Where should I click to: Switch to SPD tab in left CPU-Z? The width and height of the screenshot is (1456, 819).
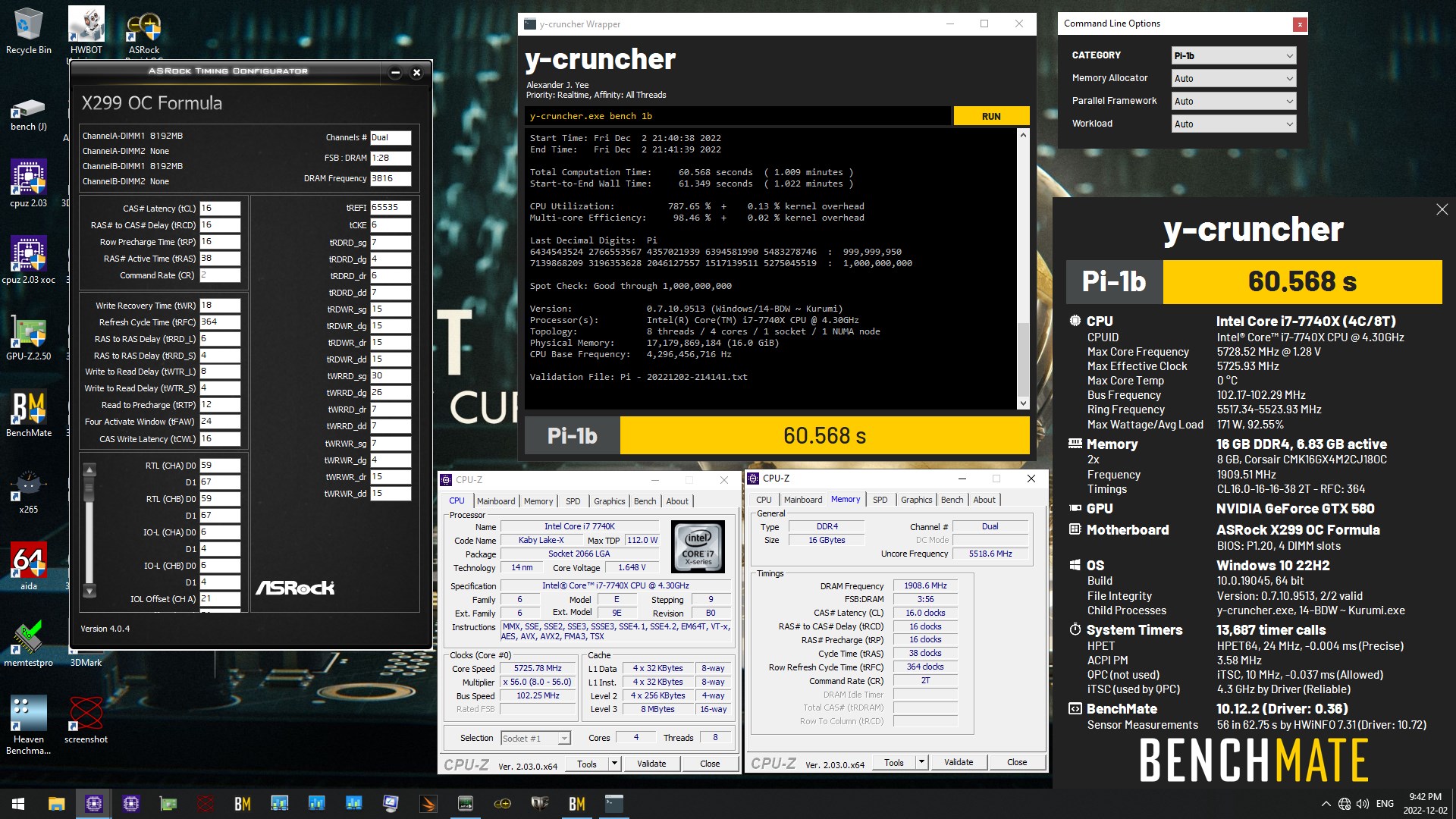[573, 501]
